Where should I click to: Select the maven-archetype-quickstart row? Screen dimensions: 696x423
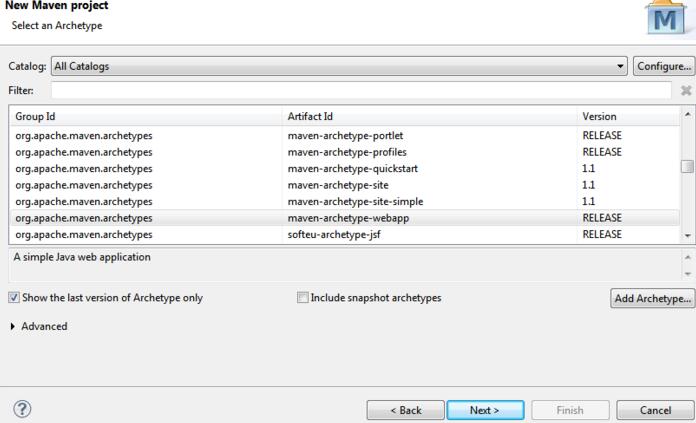point(344,168)
